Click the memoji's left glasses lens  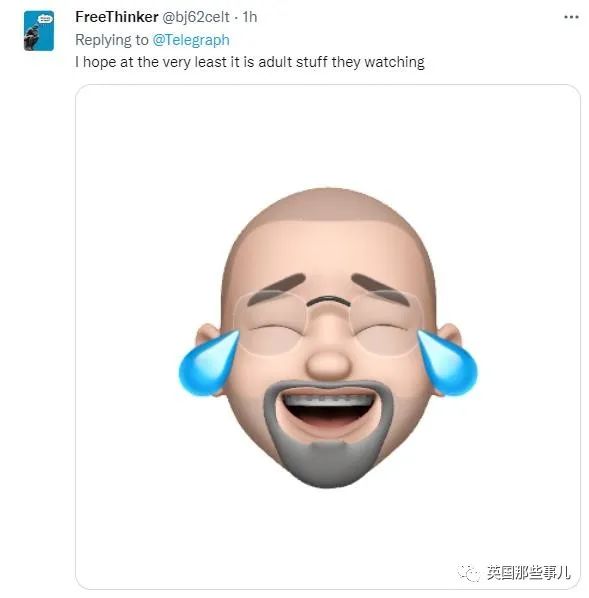[x=272, y=323]
